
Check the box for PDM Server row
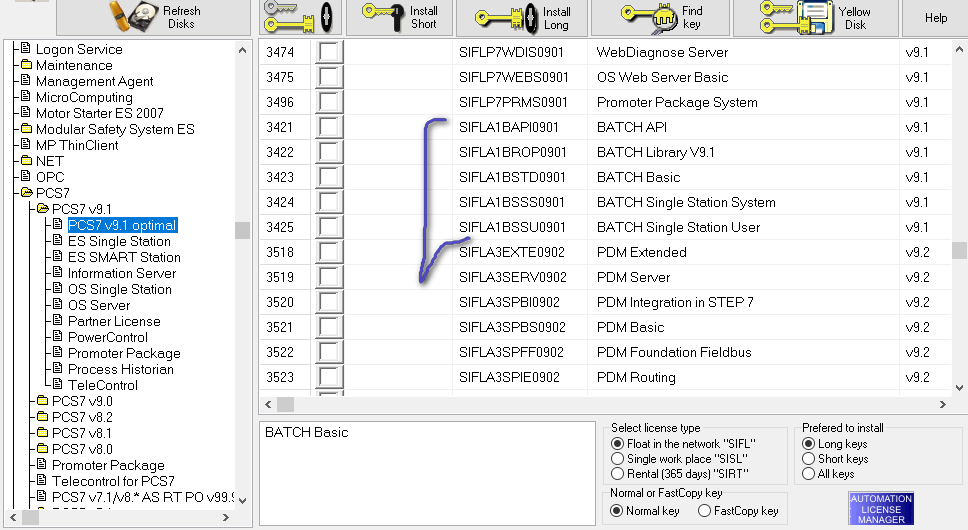point(329,277)
